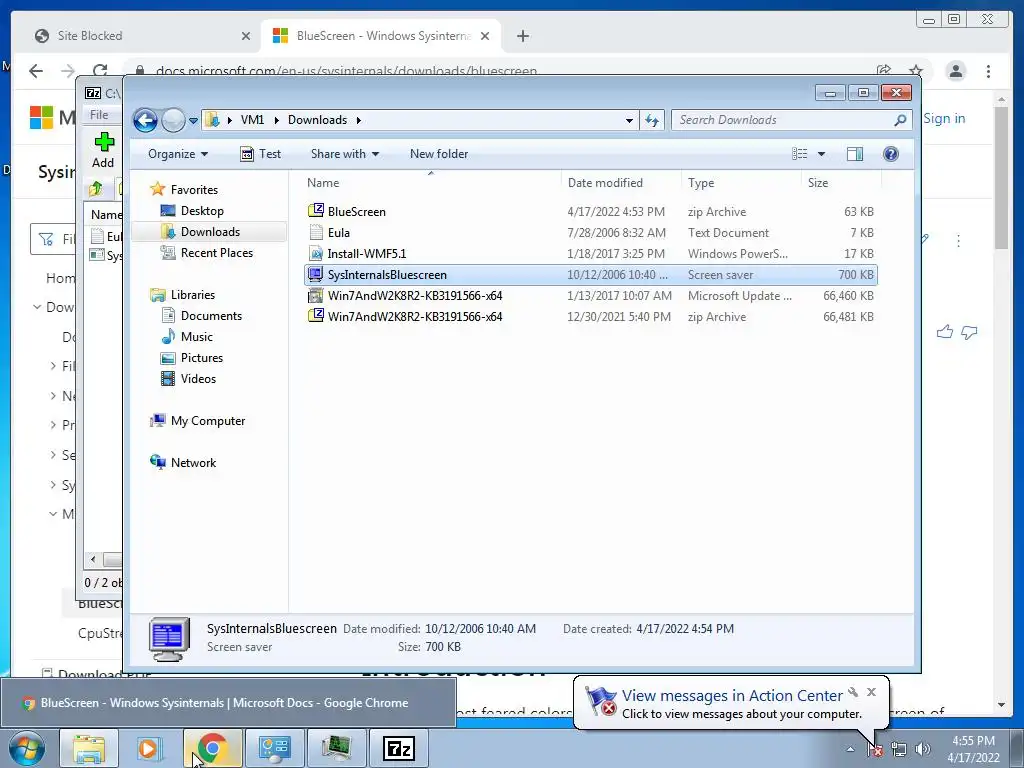1024x768 pixels.
Task: Click the search magnifier icon in Explorer
Action: (x=901, y=120)
